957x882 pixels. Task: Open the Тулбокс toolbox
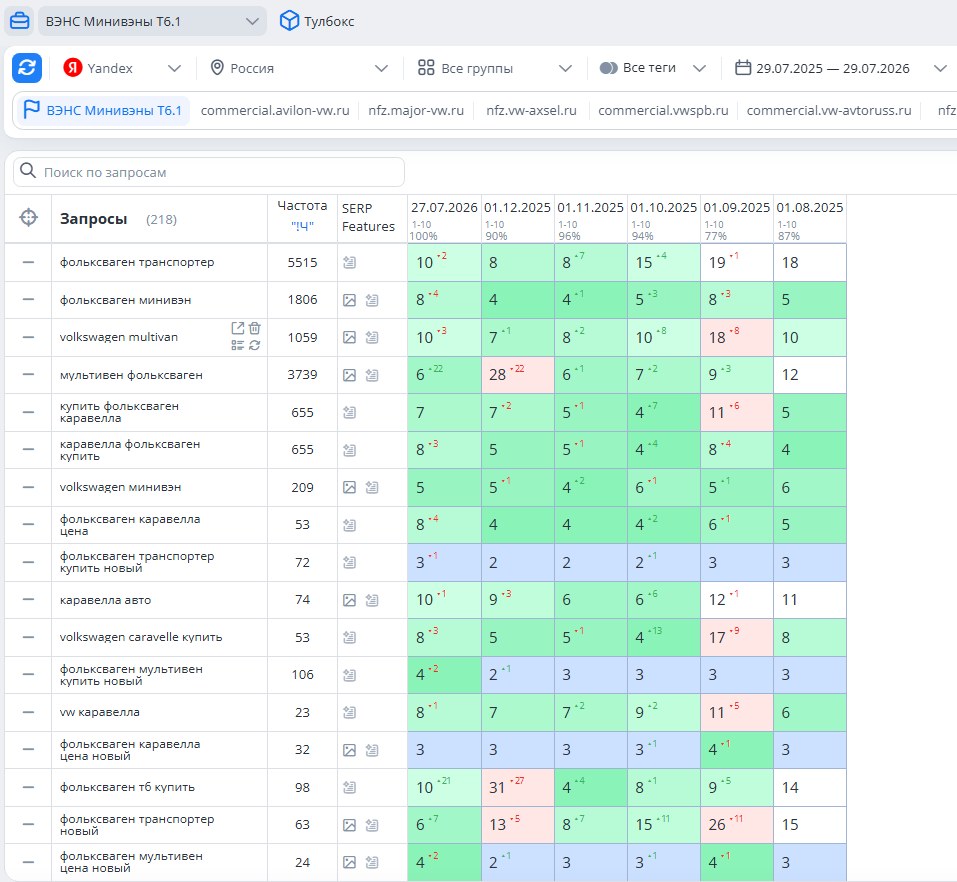click(317, 21)
